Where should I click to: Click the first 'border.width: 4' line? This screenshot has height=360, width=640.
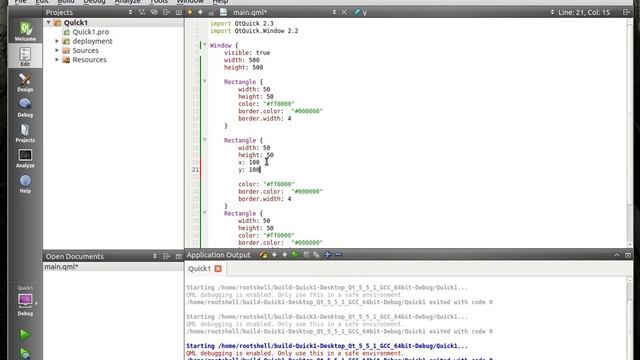coord(264,118)
